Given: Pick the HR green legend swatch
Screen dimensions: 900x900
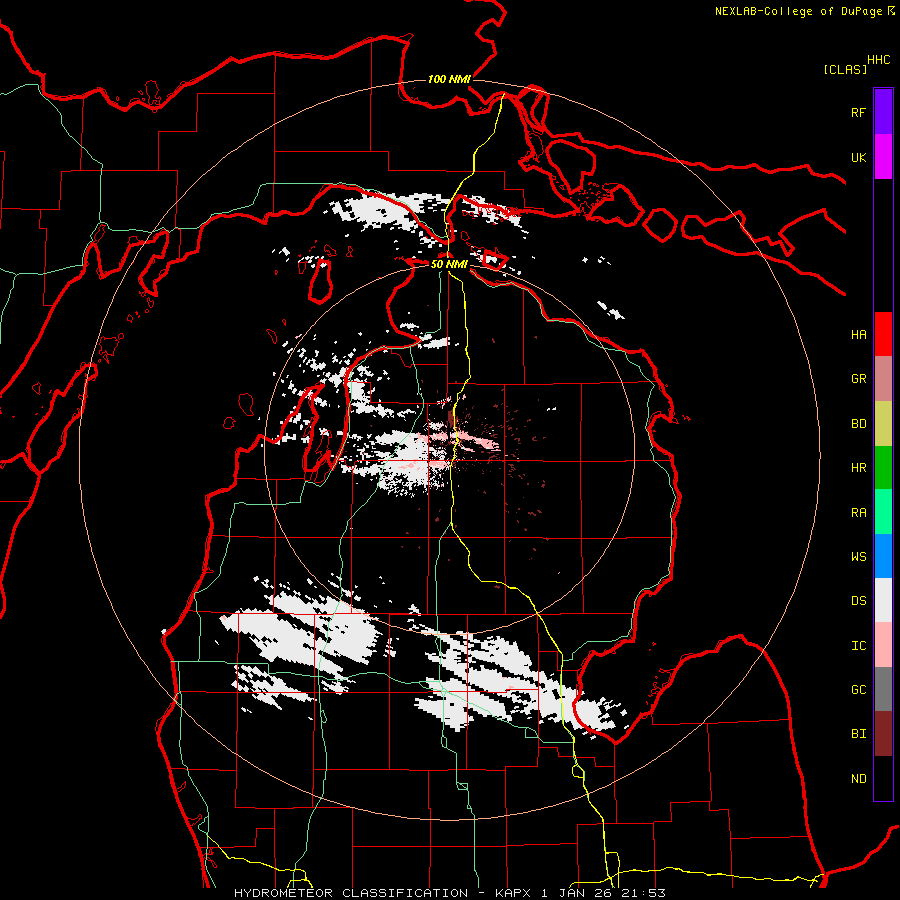Looking at the screenshot, I should pyautogui.click(x=883, y=468).
